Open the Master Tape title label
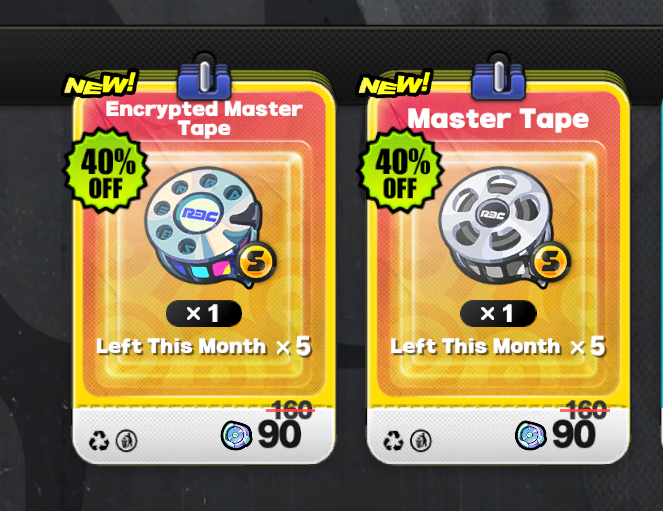 (x=498, y=118)
